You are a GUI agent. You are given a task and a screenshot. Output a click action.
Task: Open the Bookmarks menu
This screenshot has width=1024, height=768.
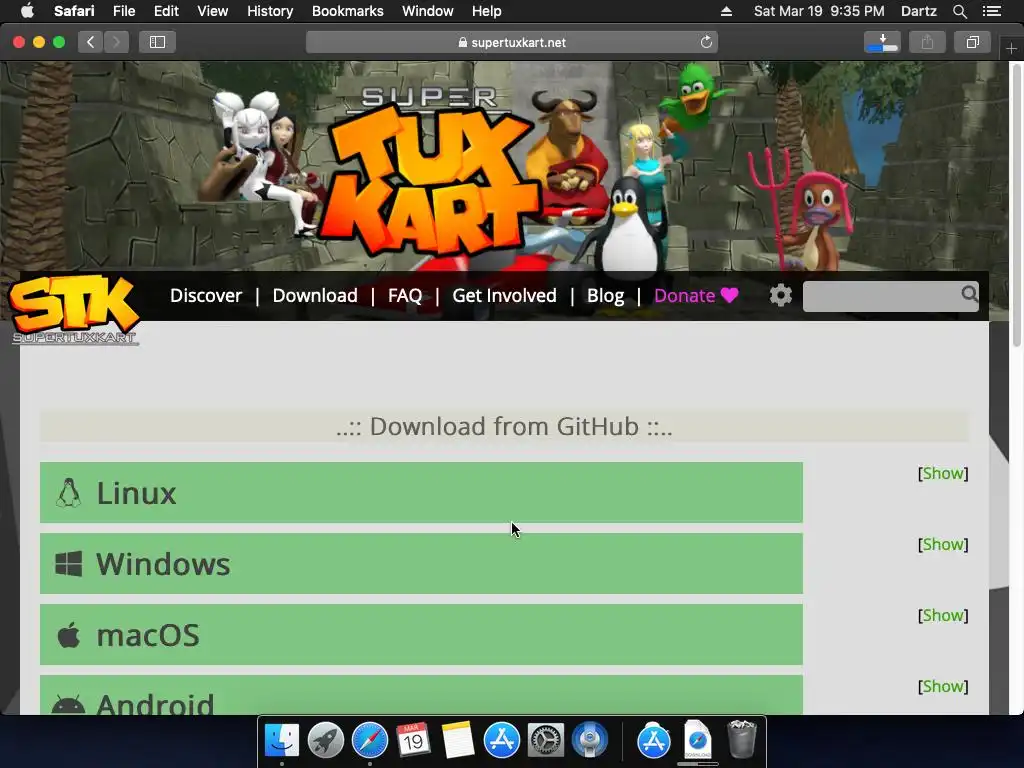pyautogui.click(x=347, y=11)
